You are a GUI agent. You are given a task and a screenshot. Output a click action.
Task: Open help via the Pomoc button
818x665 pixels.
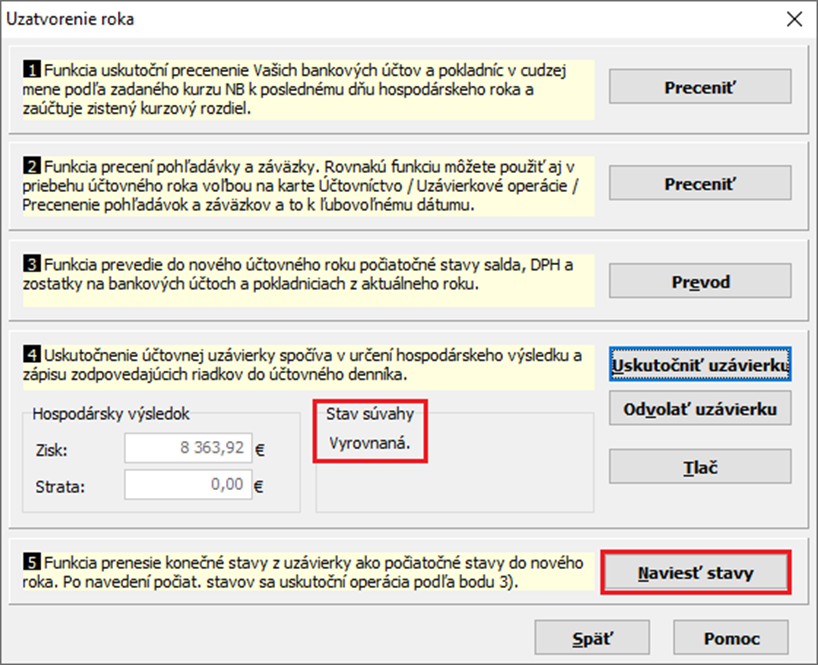730,638
